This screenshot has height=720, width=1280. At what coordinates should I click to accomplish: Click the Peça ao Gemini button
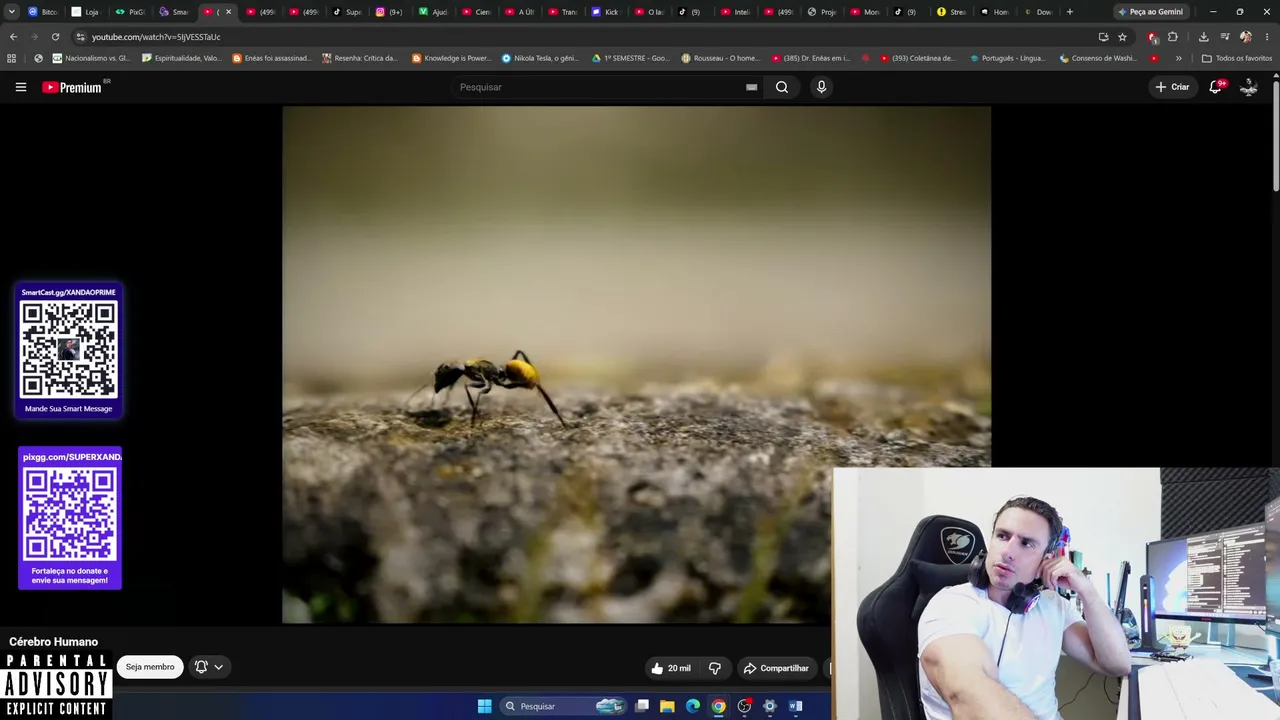tap(1151, 12)
